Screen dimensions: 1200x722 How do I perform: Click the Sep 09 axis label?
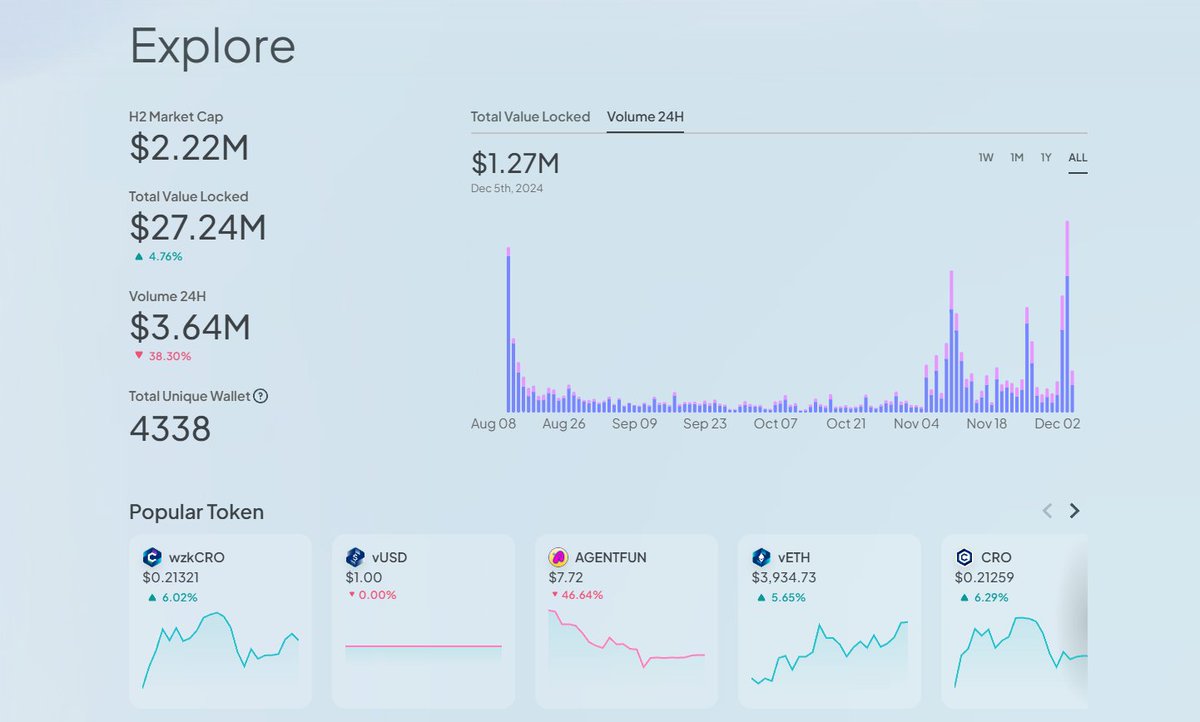[635, 424]
